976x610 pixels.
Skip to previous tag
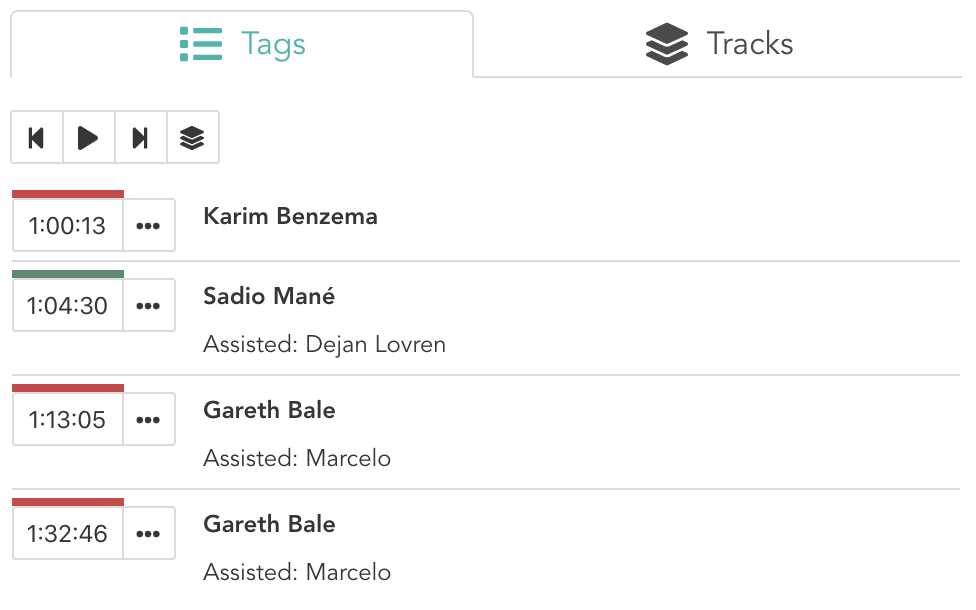[x=37, y=138]
